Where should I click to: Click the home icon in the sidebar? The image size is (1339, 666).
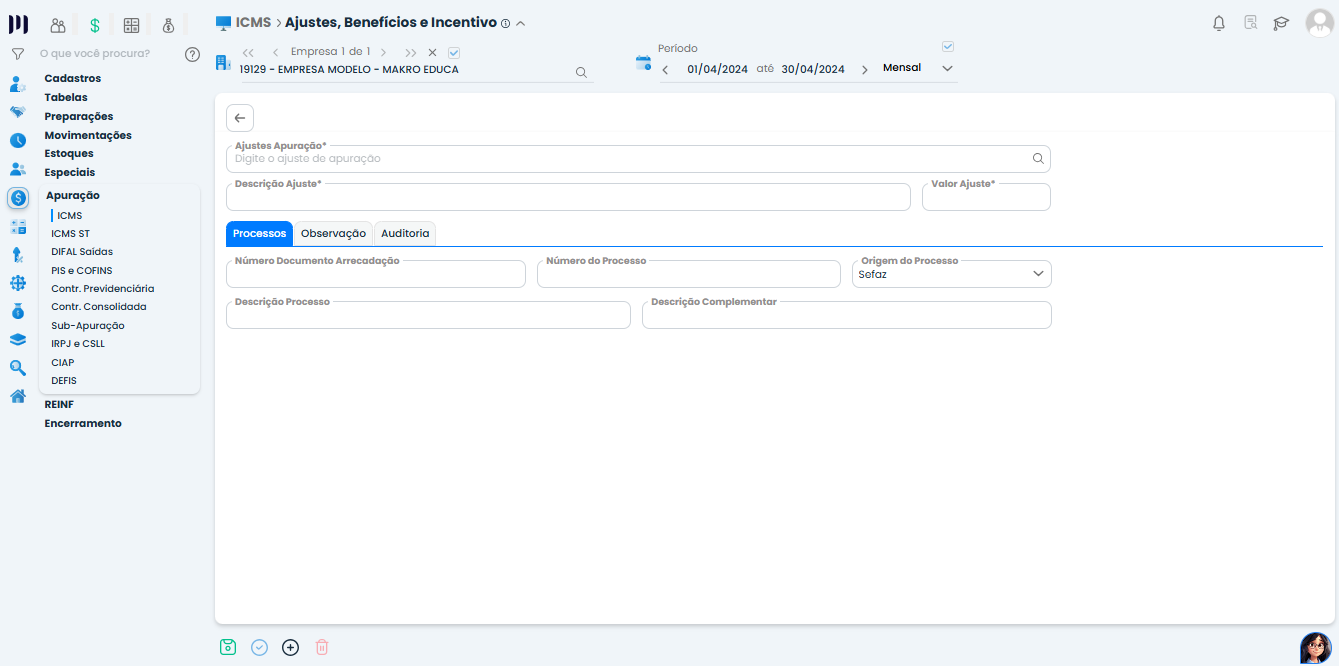point(18,396)
